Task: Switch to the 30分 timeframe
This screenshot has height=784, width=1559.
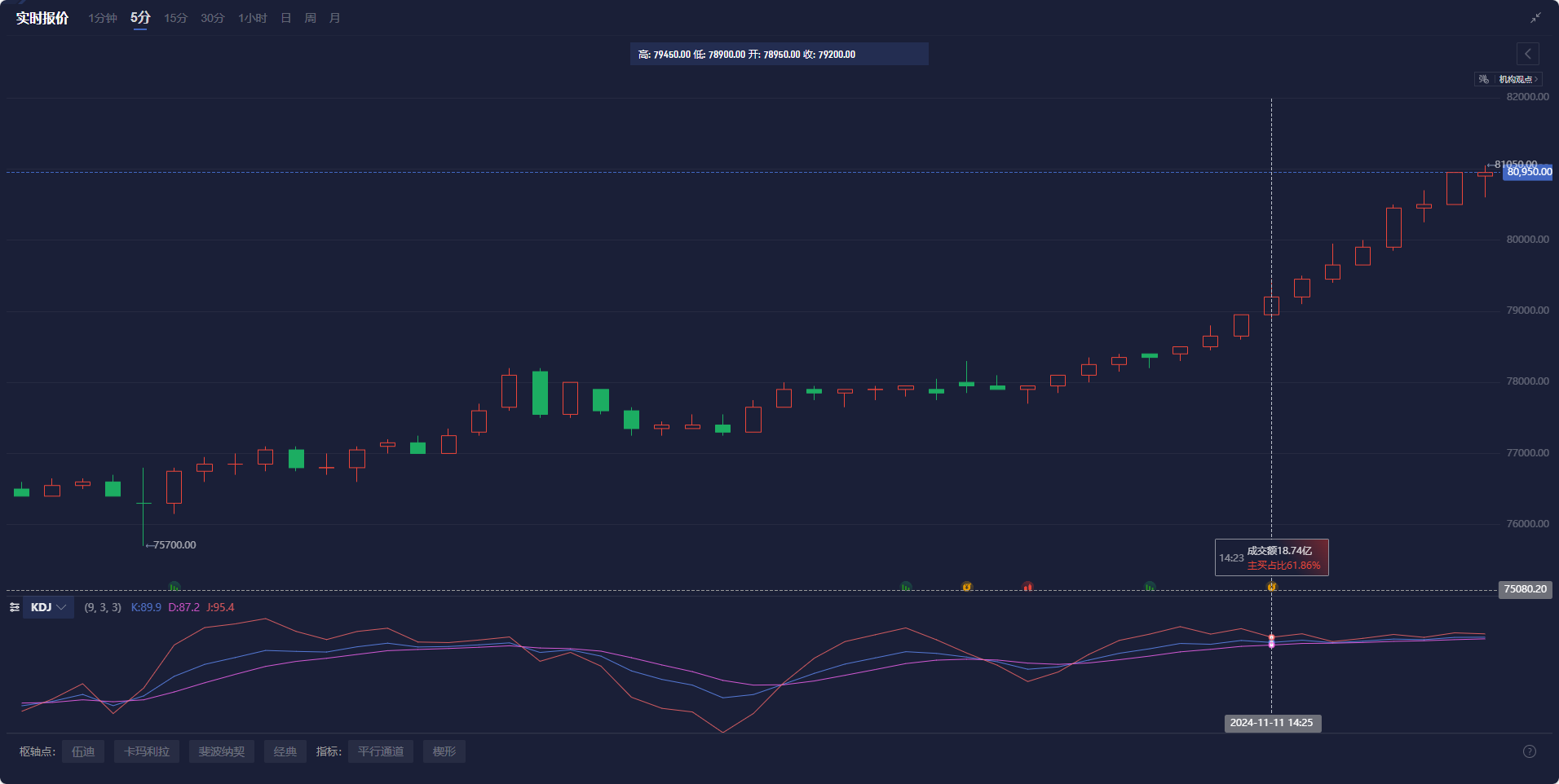Action: (213, 18)
